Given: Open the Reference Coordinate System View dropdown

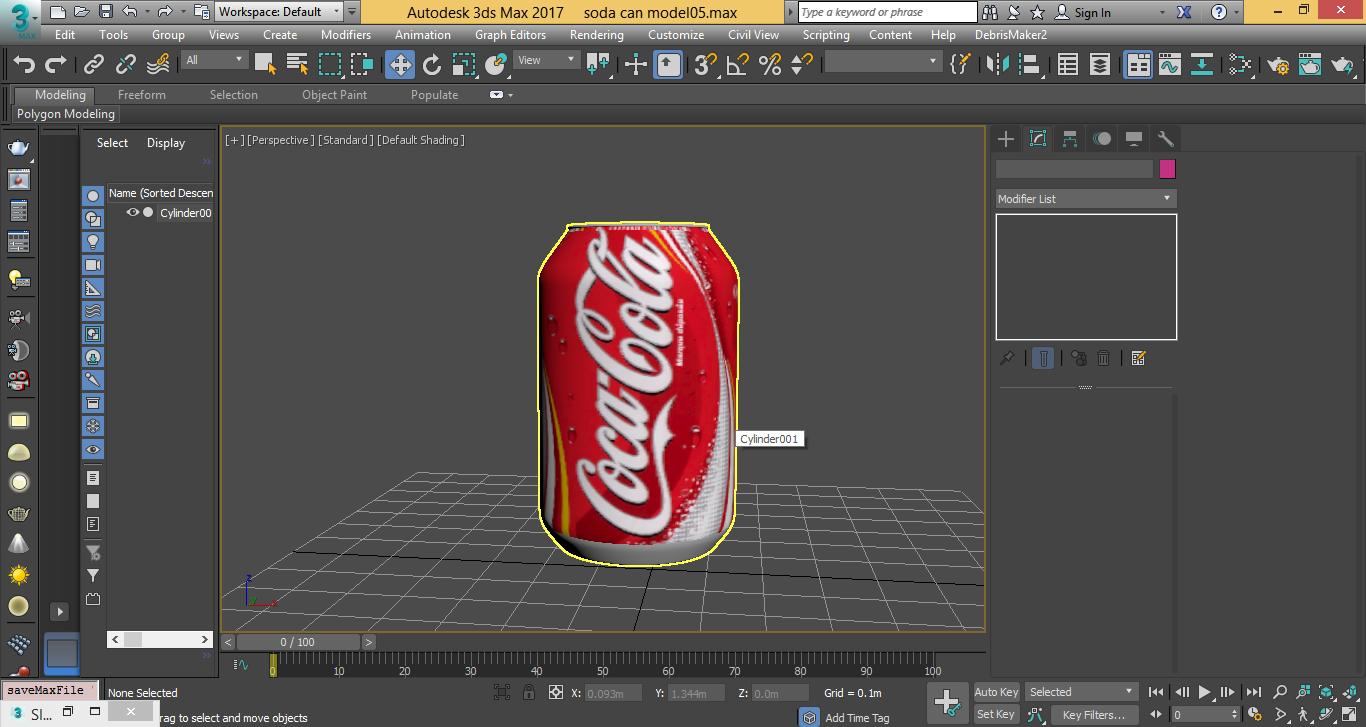Looking at the screenshot, I should tap(546, 60).
